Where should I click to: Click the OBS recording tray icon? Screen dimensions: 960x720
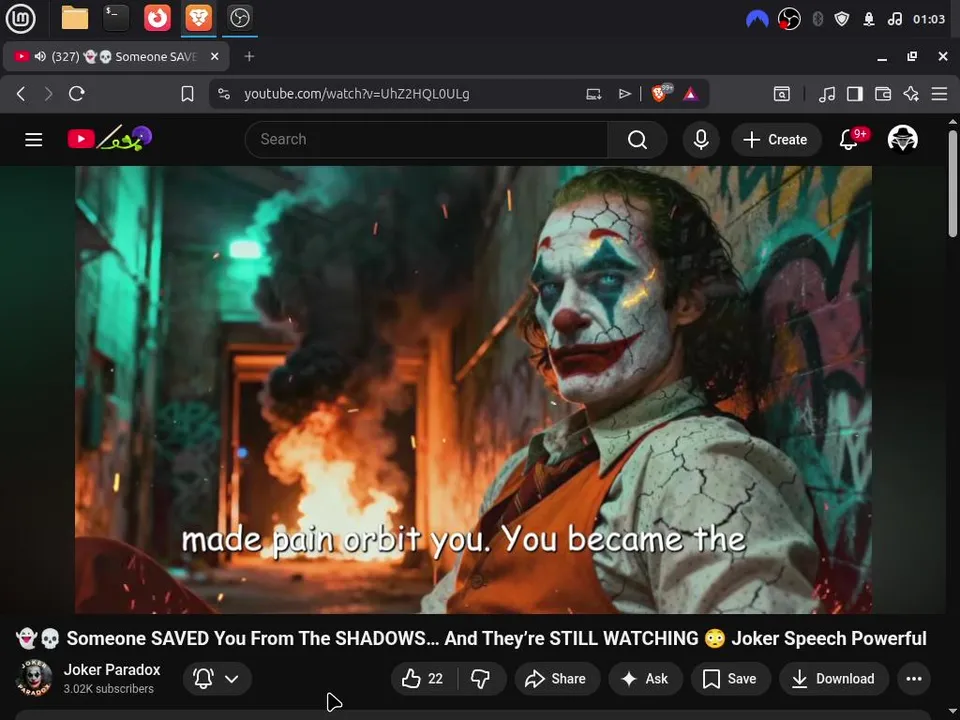click(x=789, y=20)
